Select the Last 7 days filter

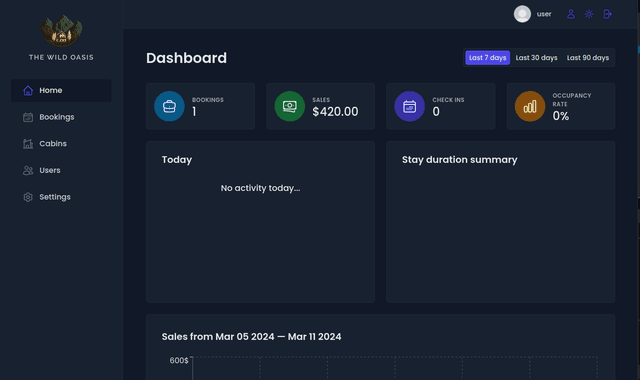click(487, 58)
